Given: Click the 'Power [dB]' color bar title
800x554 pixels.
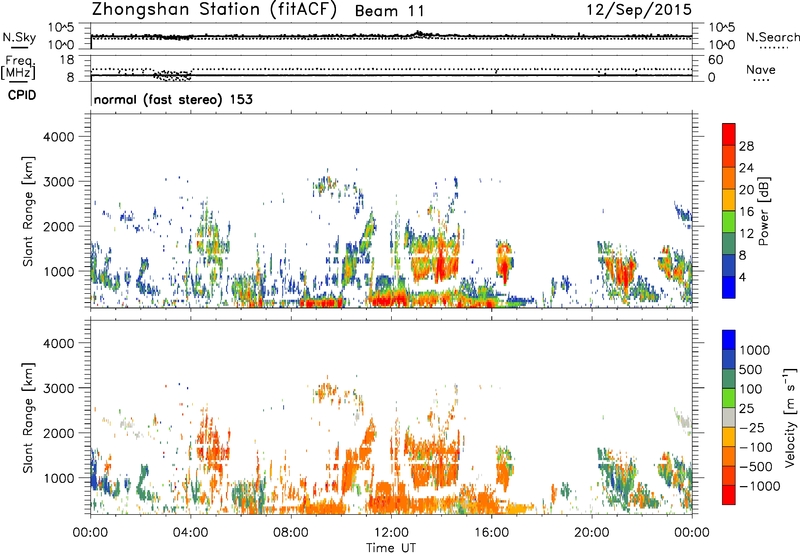Looking at the screenshot, I should tap(763, 211).
